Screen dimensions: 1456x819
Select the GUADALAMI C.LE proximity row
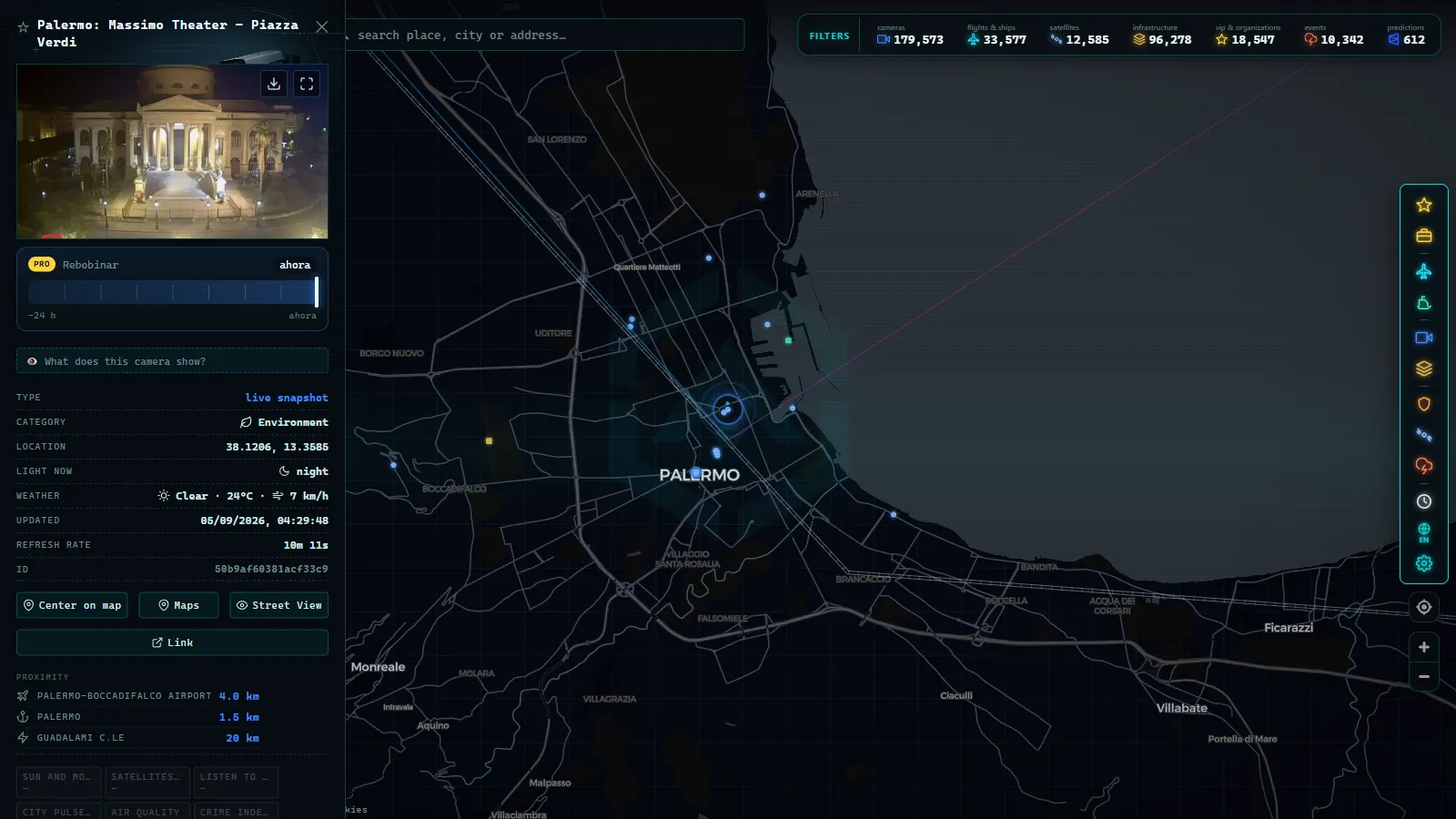pos(138,738)
